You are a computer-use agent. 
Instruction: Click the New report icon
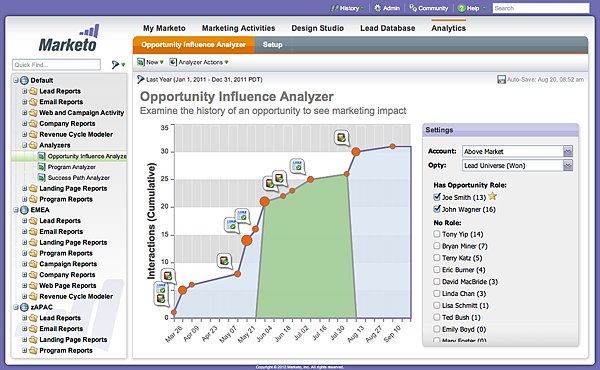pyautogui.click(x=141, y=62)
